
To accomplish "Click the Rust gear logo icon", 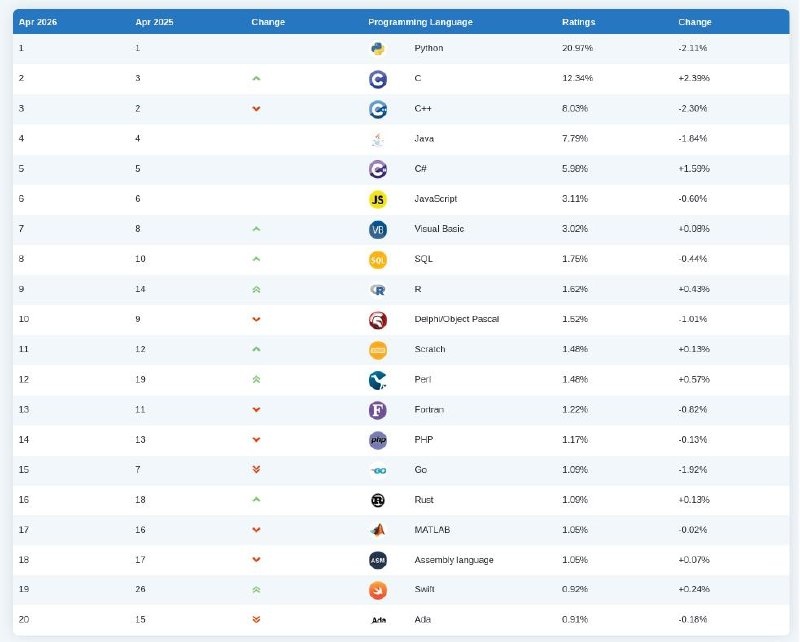I will (378, 500).
